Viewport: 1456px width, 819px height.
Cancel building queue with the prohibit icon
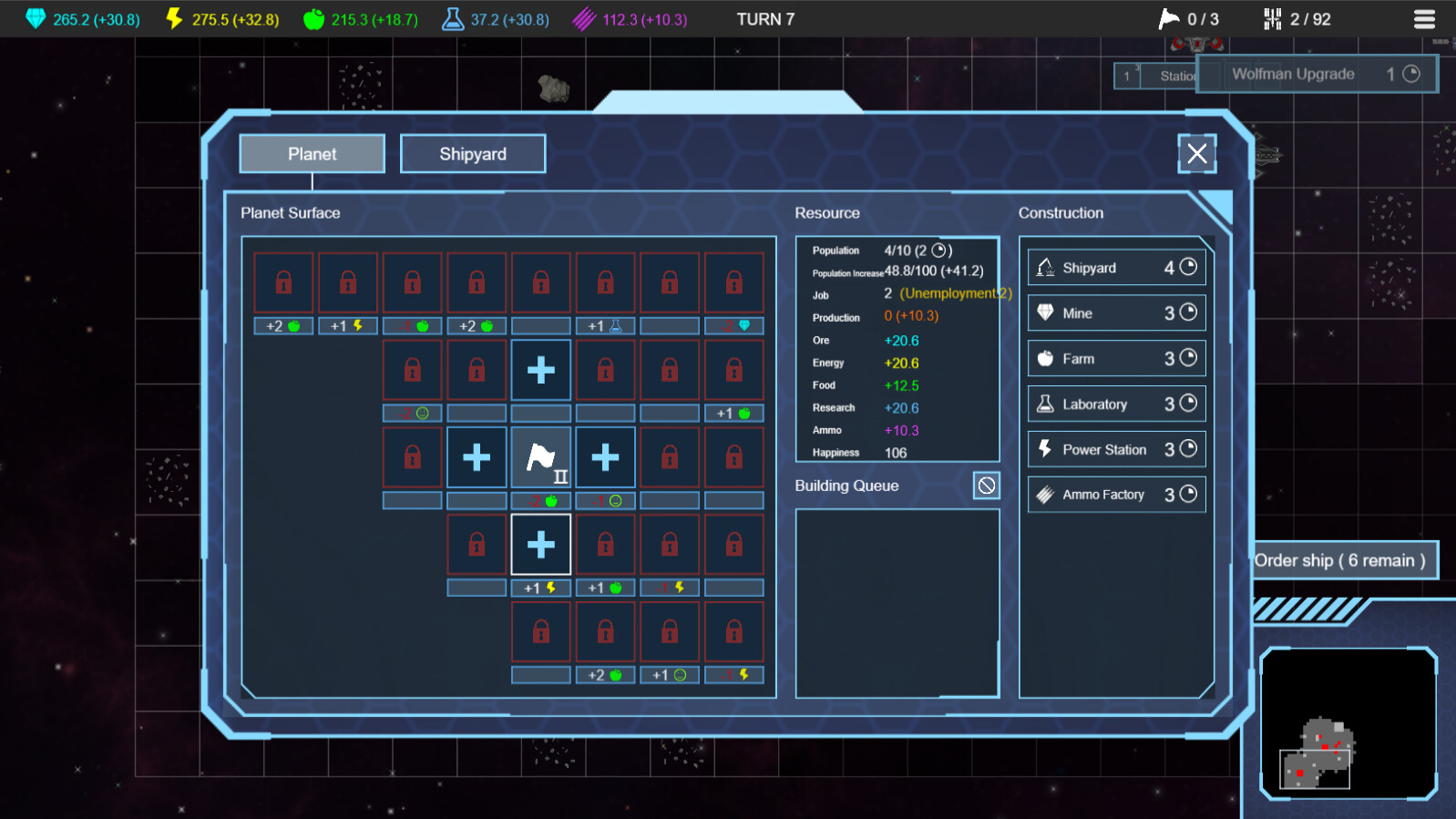(x=987, y=486)
